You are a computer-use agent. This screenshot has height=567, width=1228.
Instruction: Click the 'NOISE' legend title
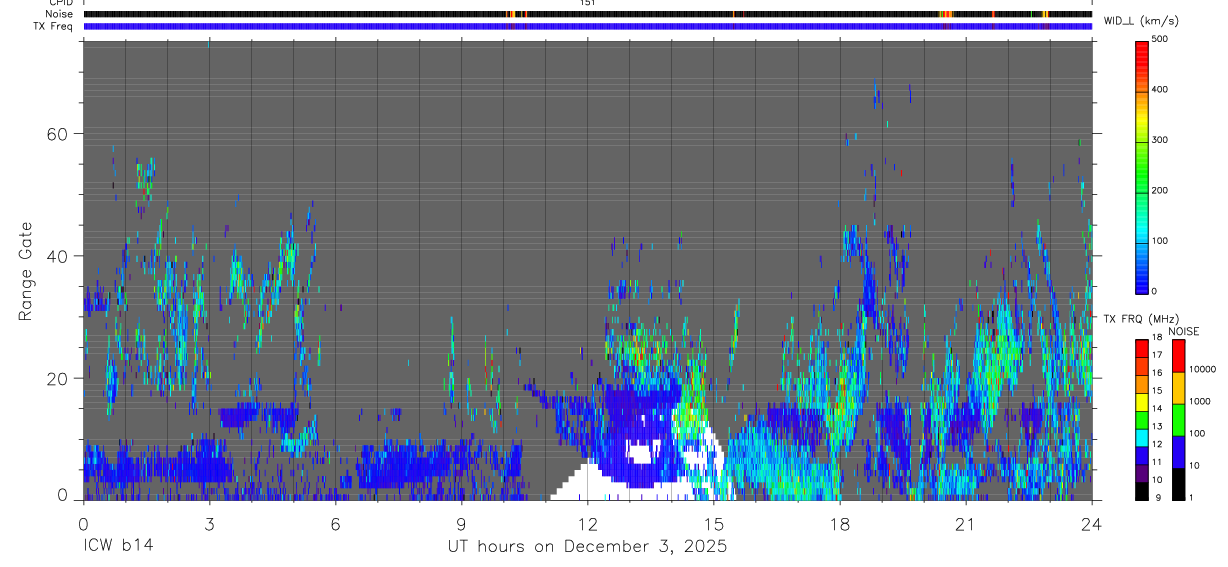coord(1184,331)
